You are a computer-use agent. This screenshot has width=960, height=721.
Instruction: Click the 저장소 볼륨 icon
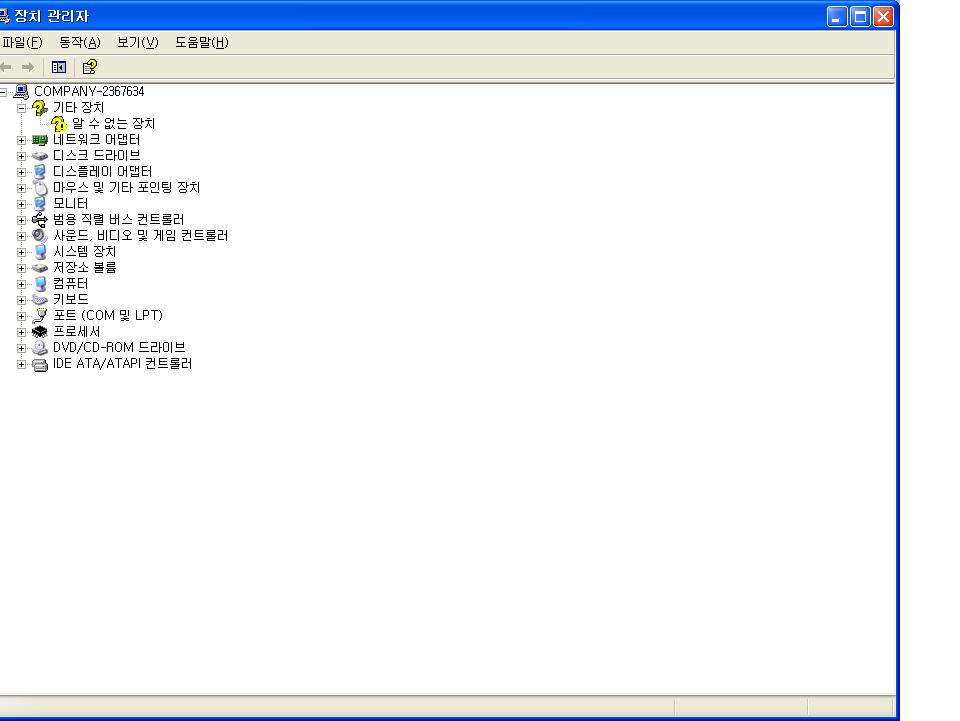click(x=40, y=267)
